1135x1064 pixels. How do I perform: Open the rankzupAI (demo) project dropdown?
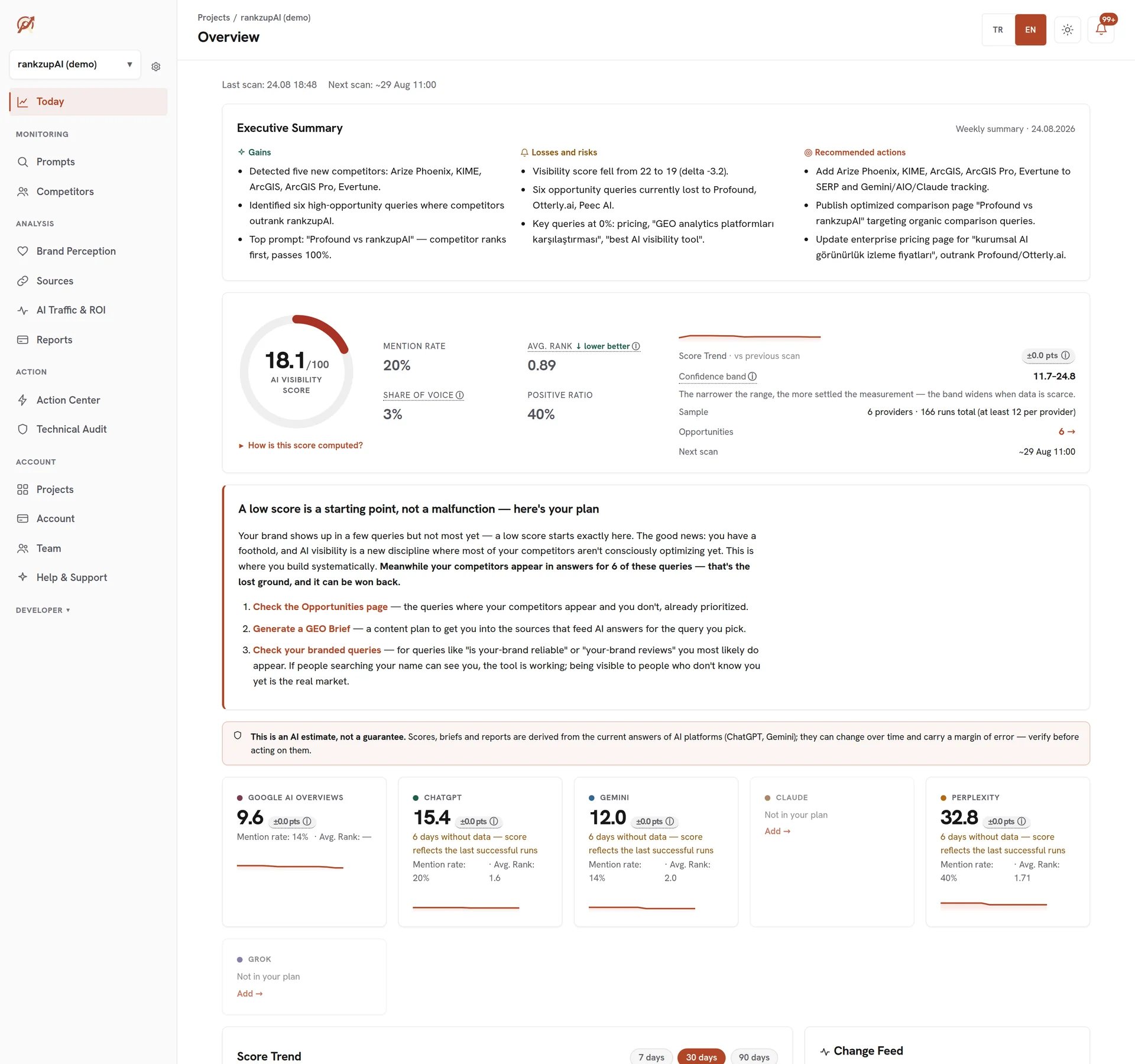coord(75,64)
